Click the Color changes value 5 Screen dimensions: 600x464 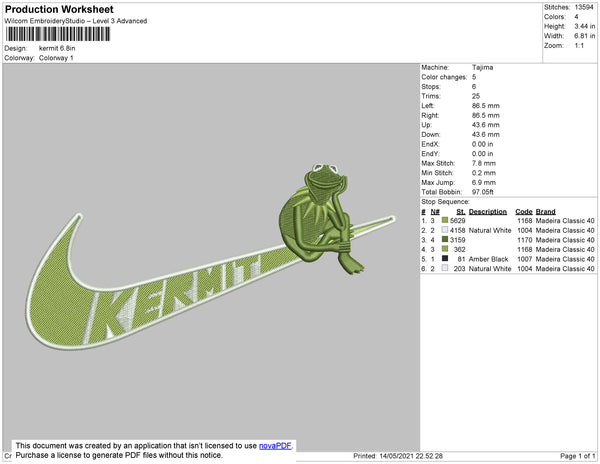474,77
